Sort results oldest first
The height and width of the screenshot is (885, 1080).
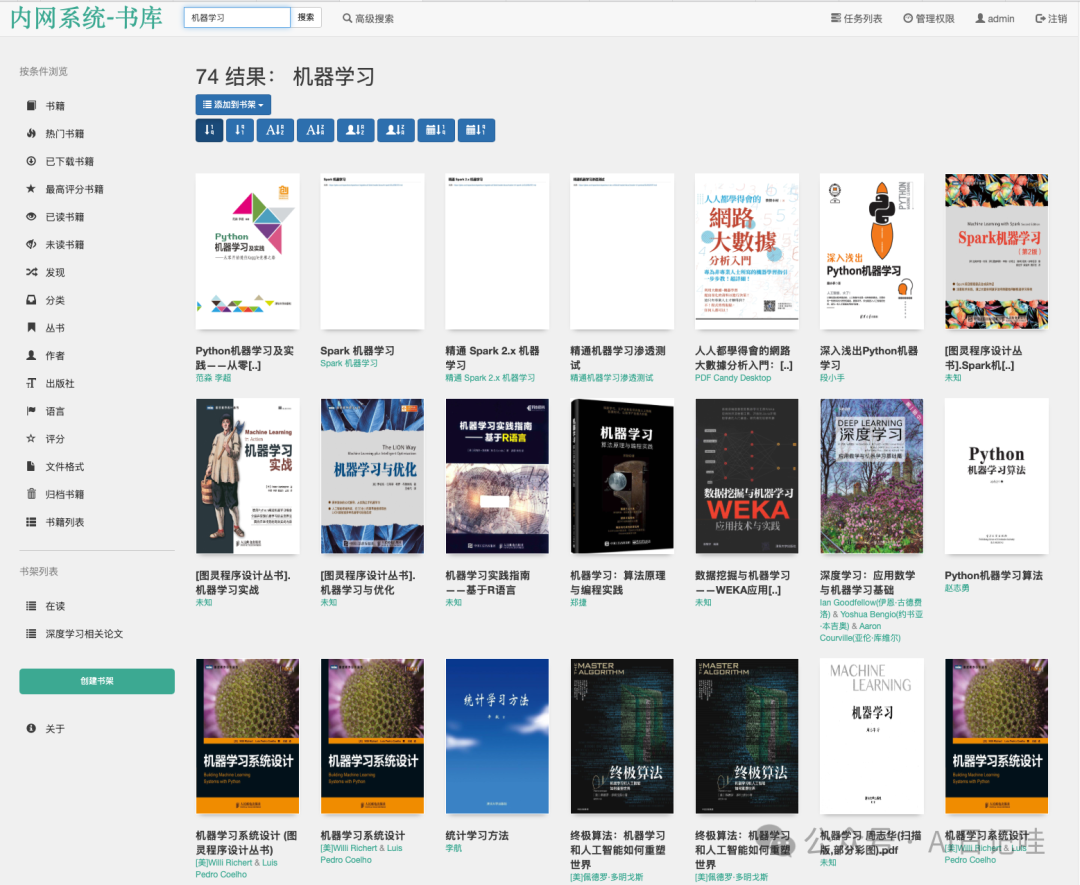click(239, 130)
